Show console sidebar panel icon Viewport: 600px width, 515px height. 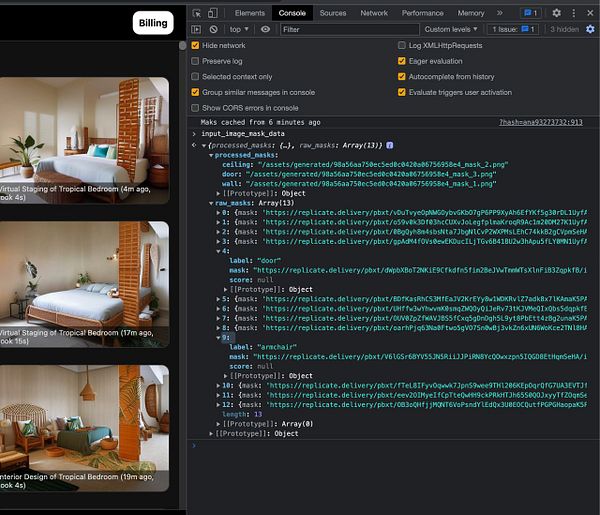[x=196, y=29]
